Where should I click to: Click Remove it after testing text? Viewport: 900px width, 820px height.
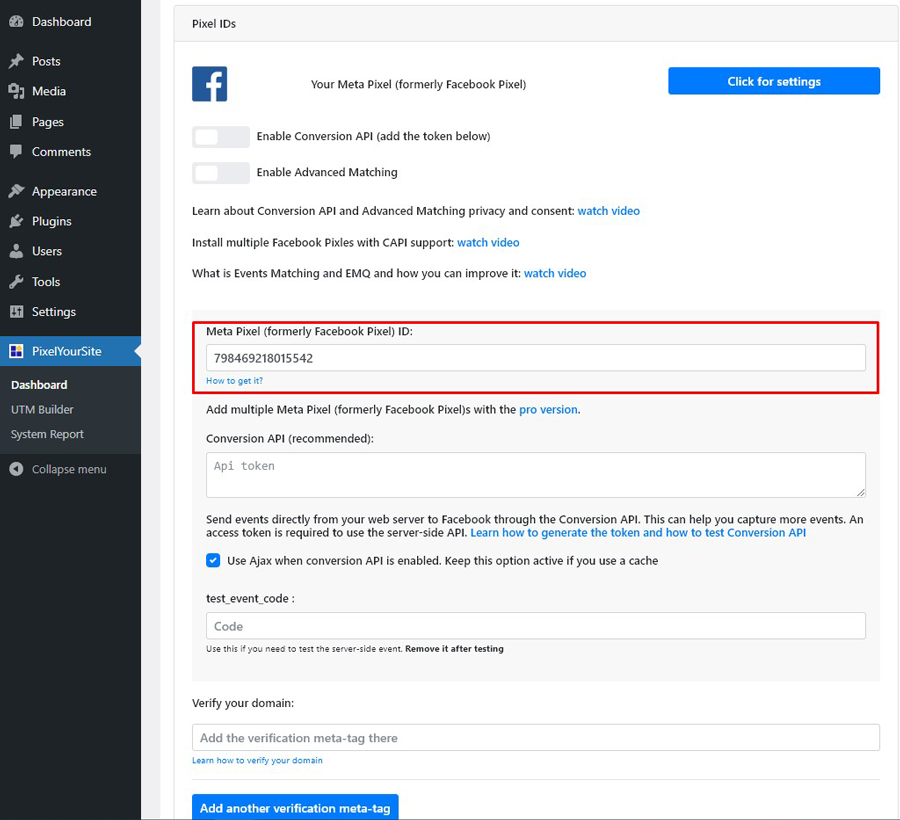[x=455, y=648]
